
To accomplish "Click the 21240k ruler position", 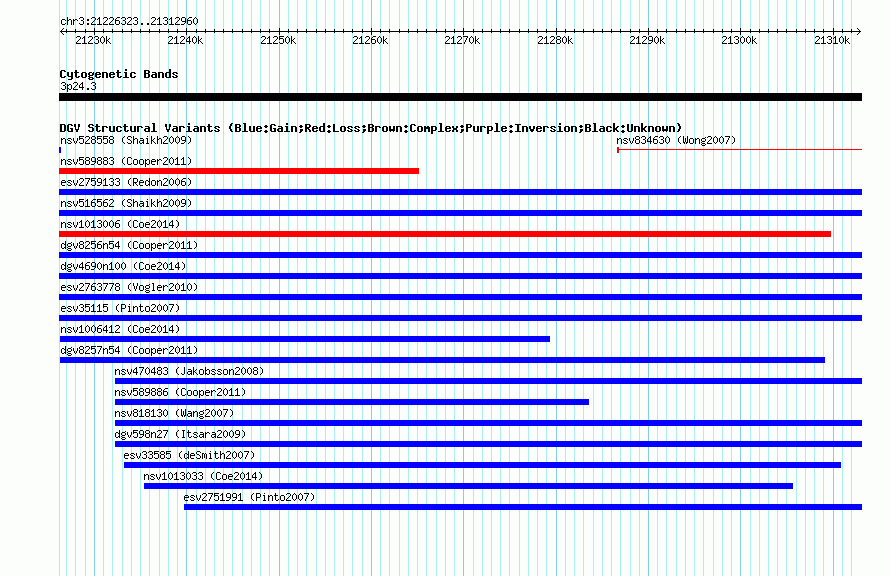I will pyautogui.click(x=185, y=40).
